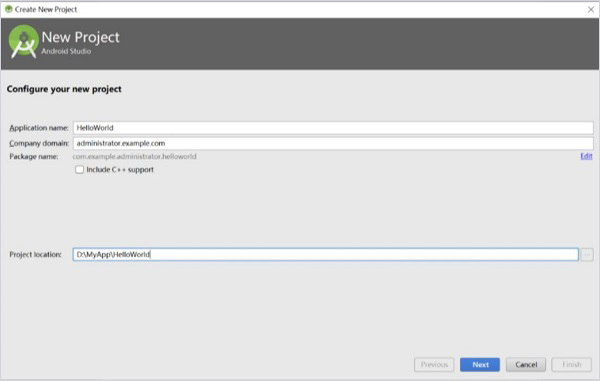600x381 pixels.
Task: Click the Project location input field
Action: point(326,254)
